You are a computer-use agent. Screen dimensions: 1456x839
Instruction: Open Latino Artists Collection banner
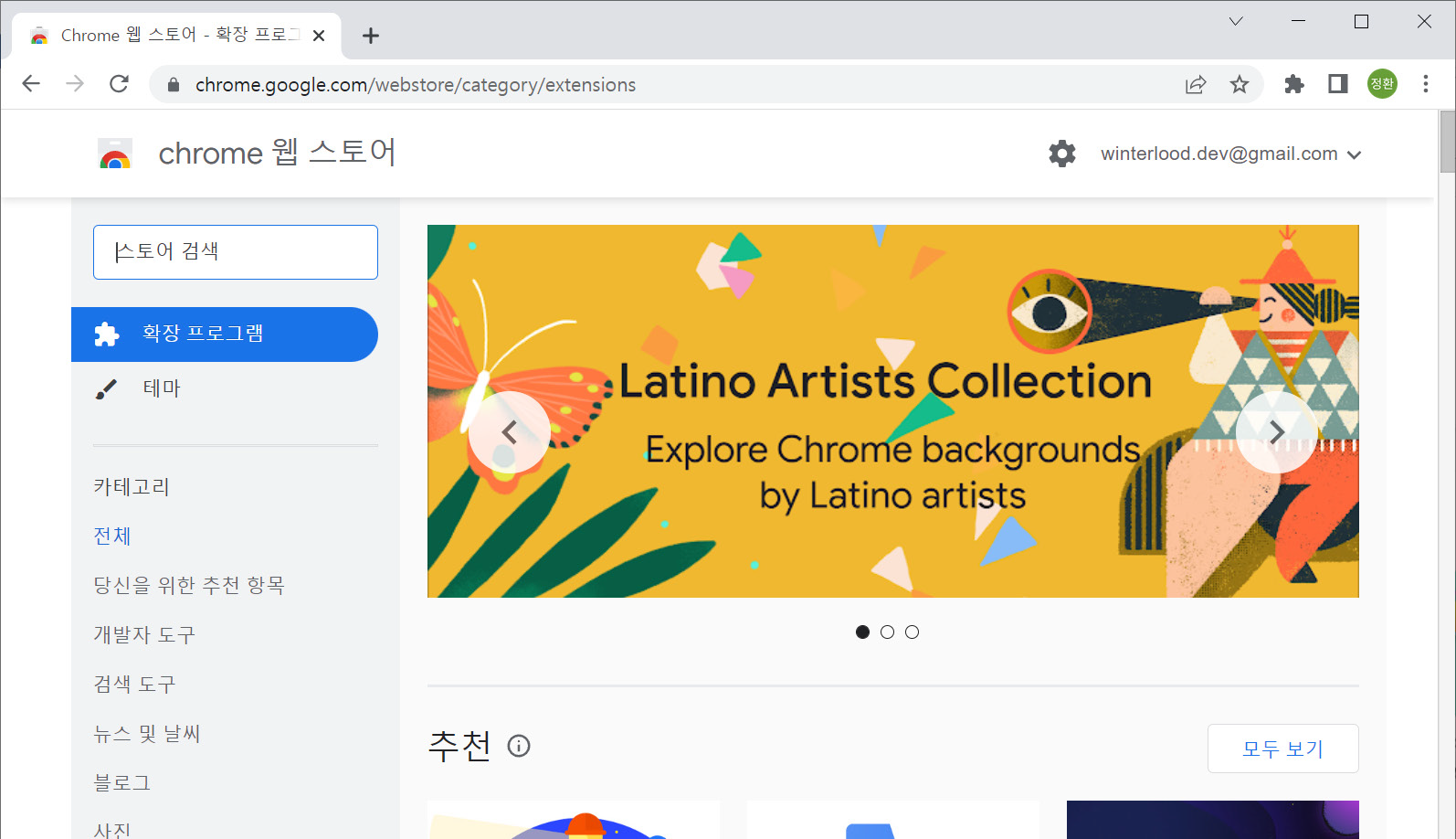pos(893,411)
